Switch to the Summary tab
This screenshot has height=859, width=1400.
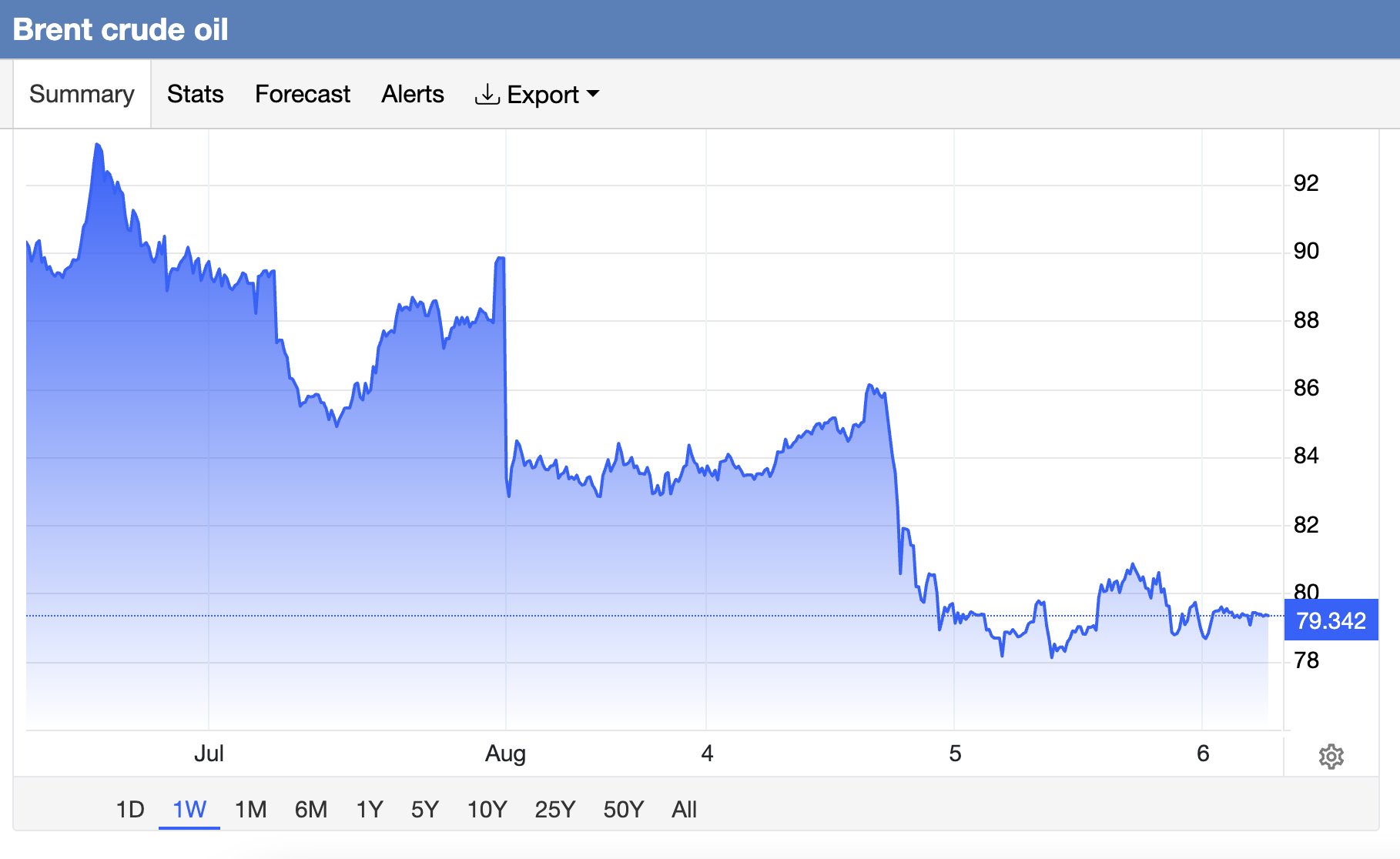(82, 94)
